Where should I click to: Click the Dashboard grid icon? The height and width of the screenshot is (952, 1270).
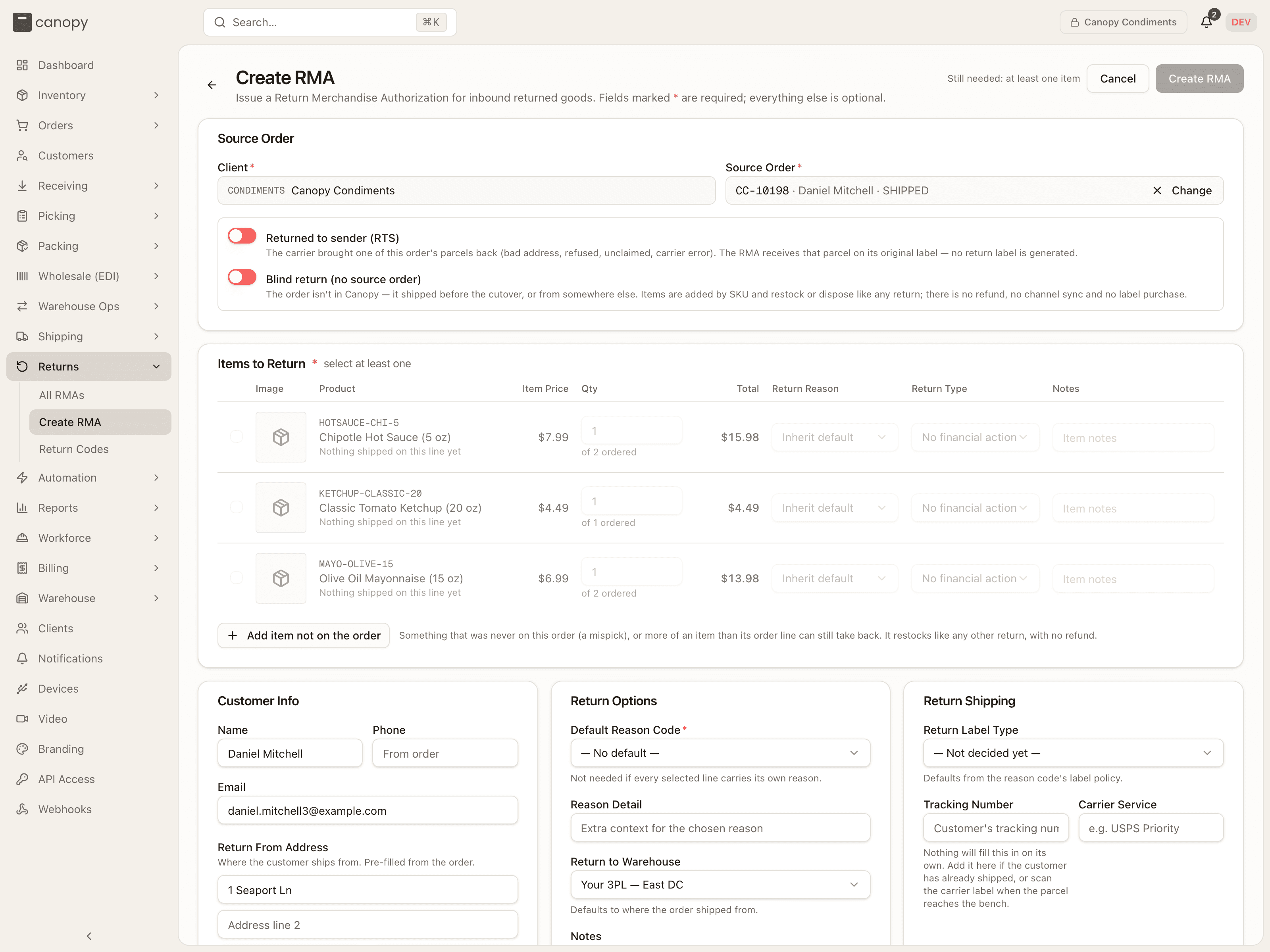pyautogui.click(x=22, y=65)
